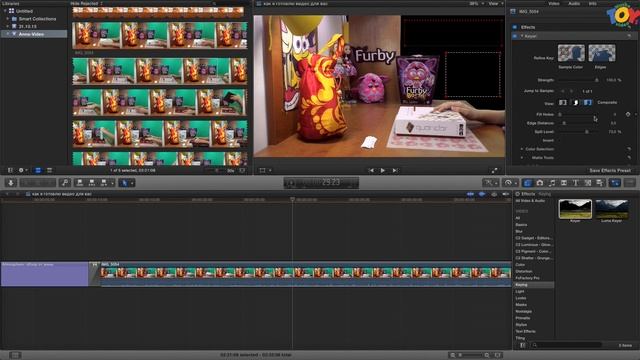Viewport: 640px width, 360px height.
Task: Go to next edit in viewer
Action: pyautogui.click(x=395, y=170)
